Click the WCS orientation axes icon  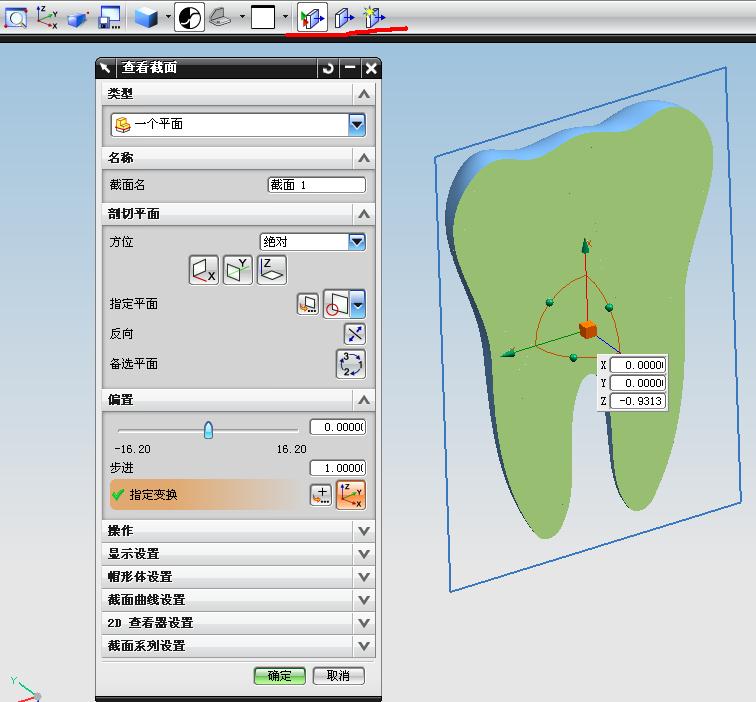point(47,17)
